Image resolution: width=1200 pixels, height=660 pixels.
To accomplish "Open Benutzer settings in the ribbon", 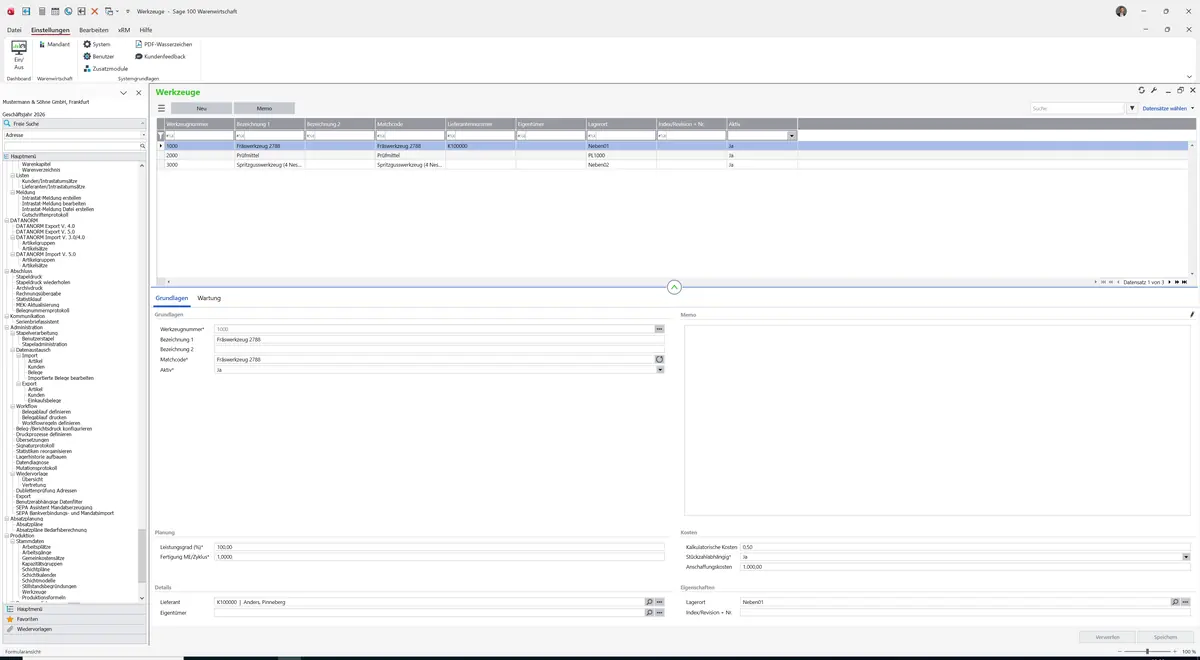I will [98, 56].
